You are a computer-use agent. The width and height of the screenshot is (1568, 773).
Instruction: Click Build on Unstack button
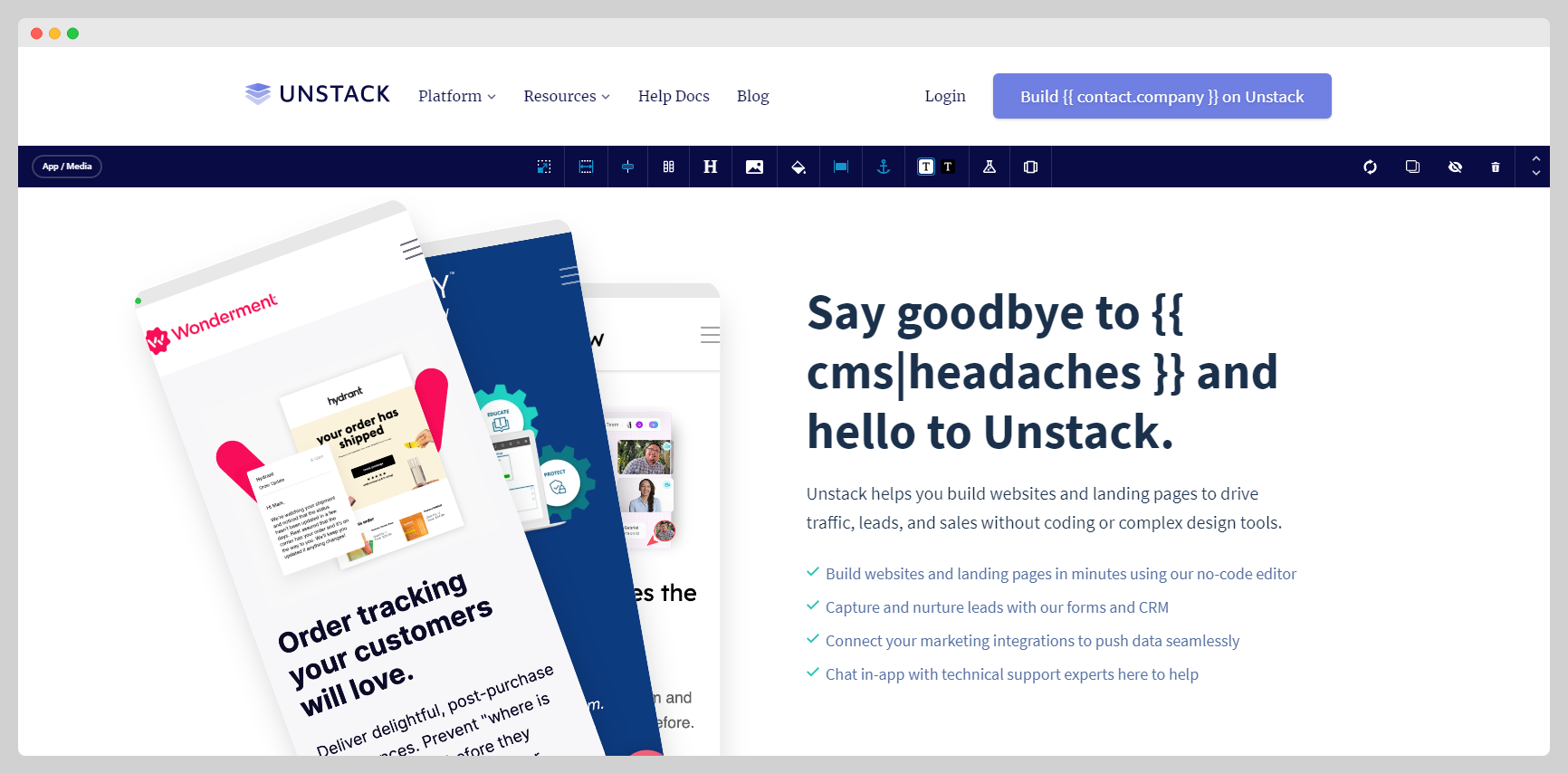point(1162,96)
